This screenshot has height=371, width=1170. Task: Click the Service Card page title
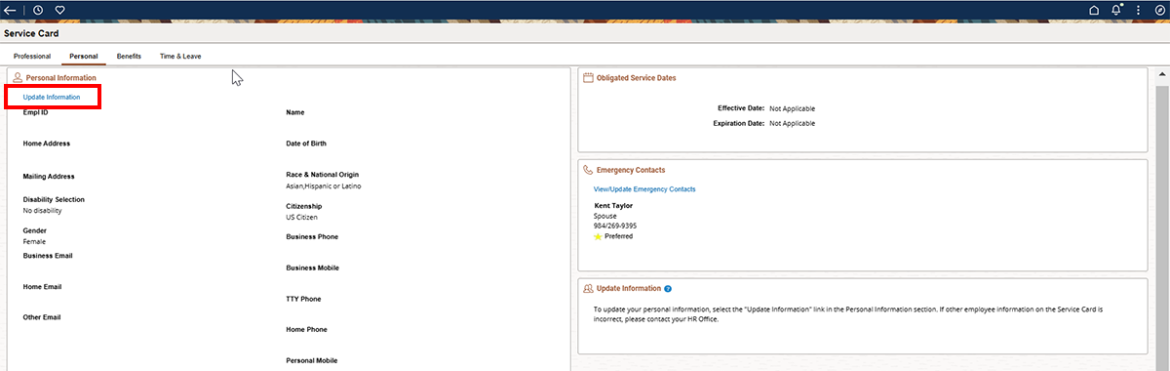(31, 34)
